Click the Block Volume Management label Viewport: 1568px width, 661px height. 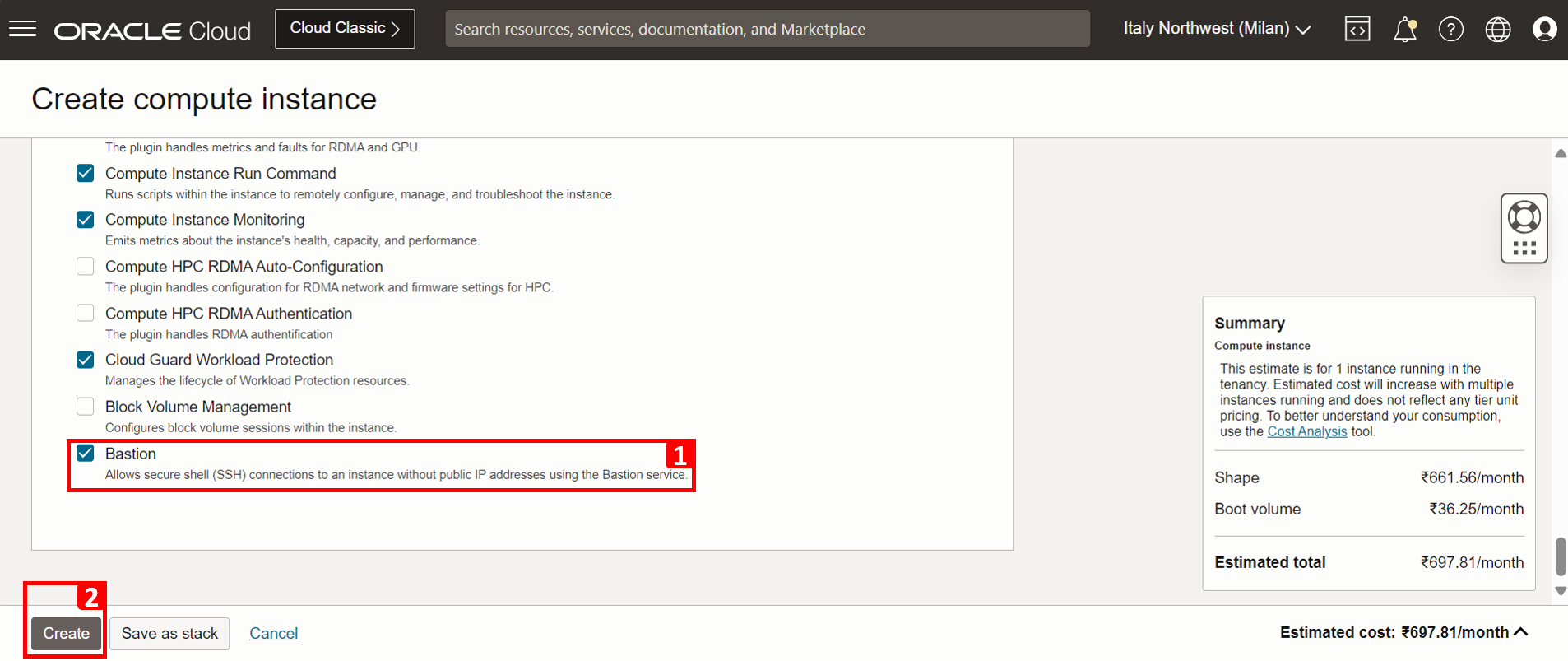(x=198, y=407)
